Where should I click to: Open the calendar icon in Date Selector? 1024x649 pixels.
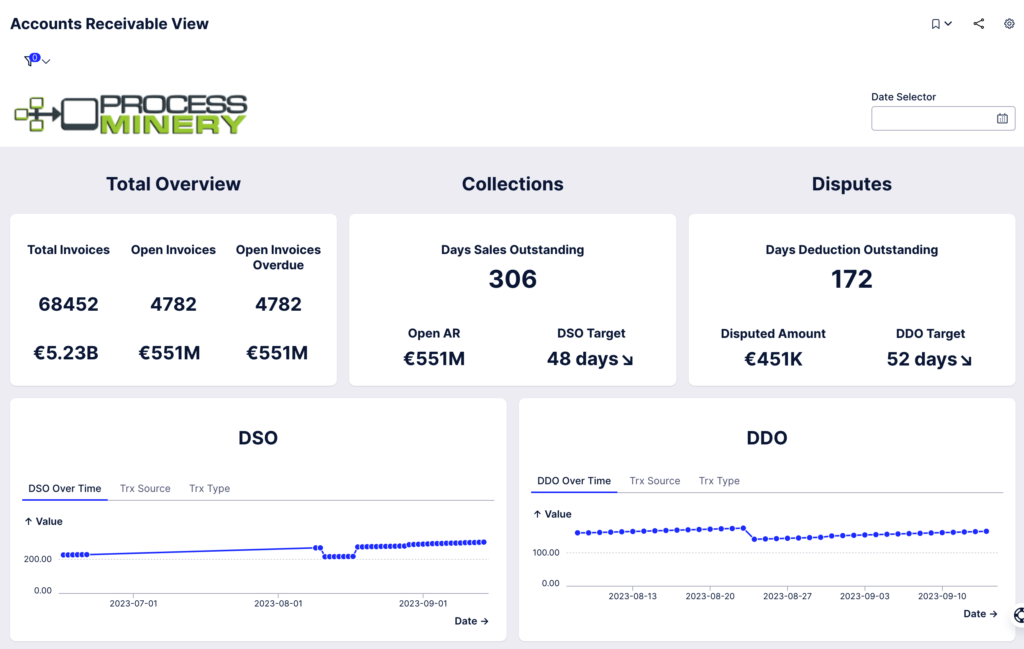coord(1002,118)
